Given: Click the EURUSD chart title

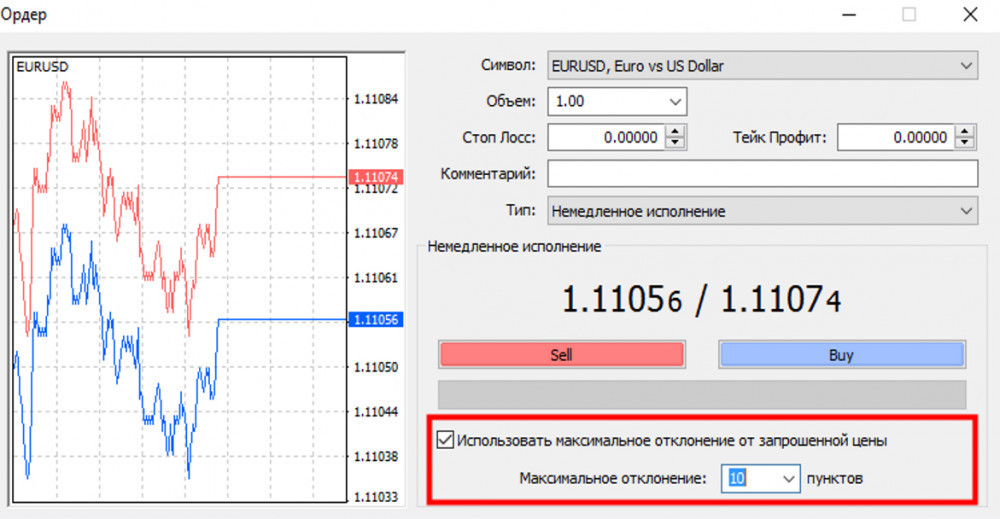Looking at the screenshot, I should [42, 67].
